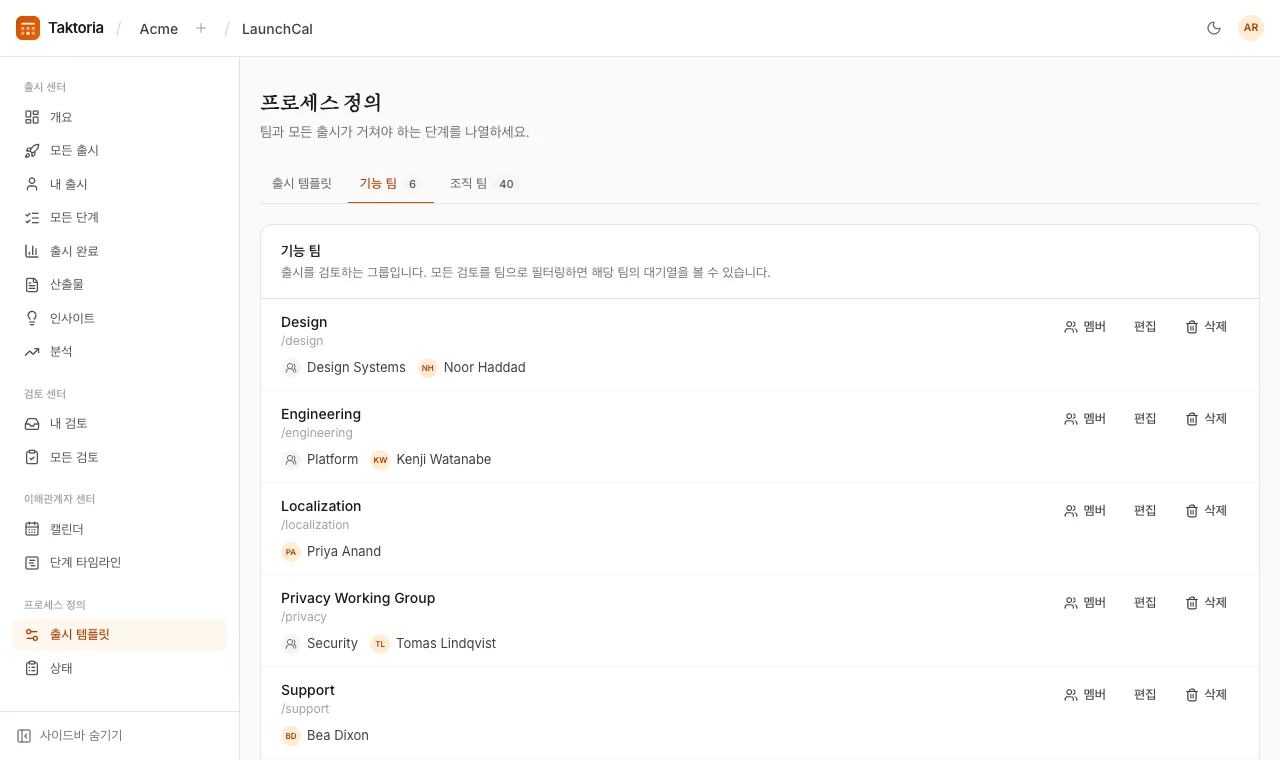Open 멤버 for the Support team

point(1085,694)
